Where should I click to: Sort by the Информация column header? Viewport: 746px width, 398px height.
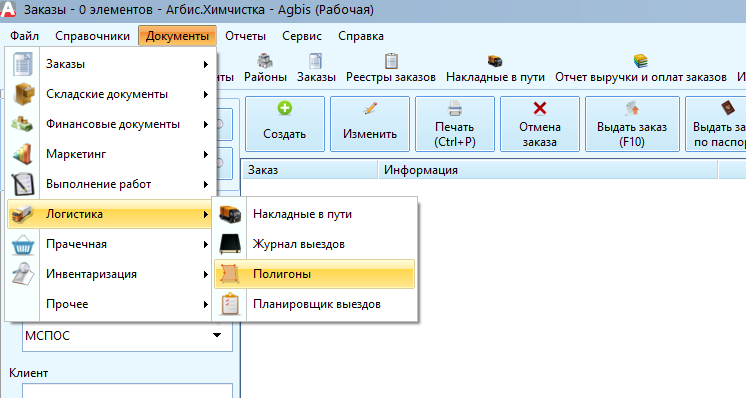548,170
